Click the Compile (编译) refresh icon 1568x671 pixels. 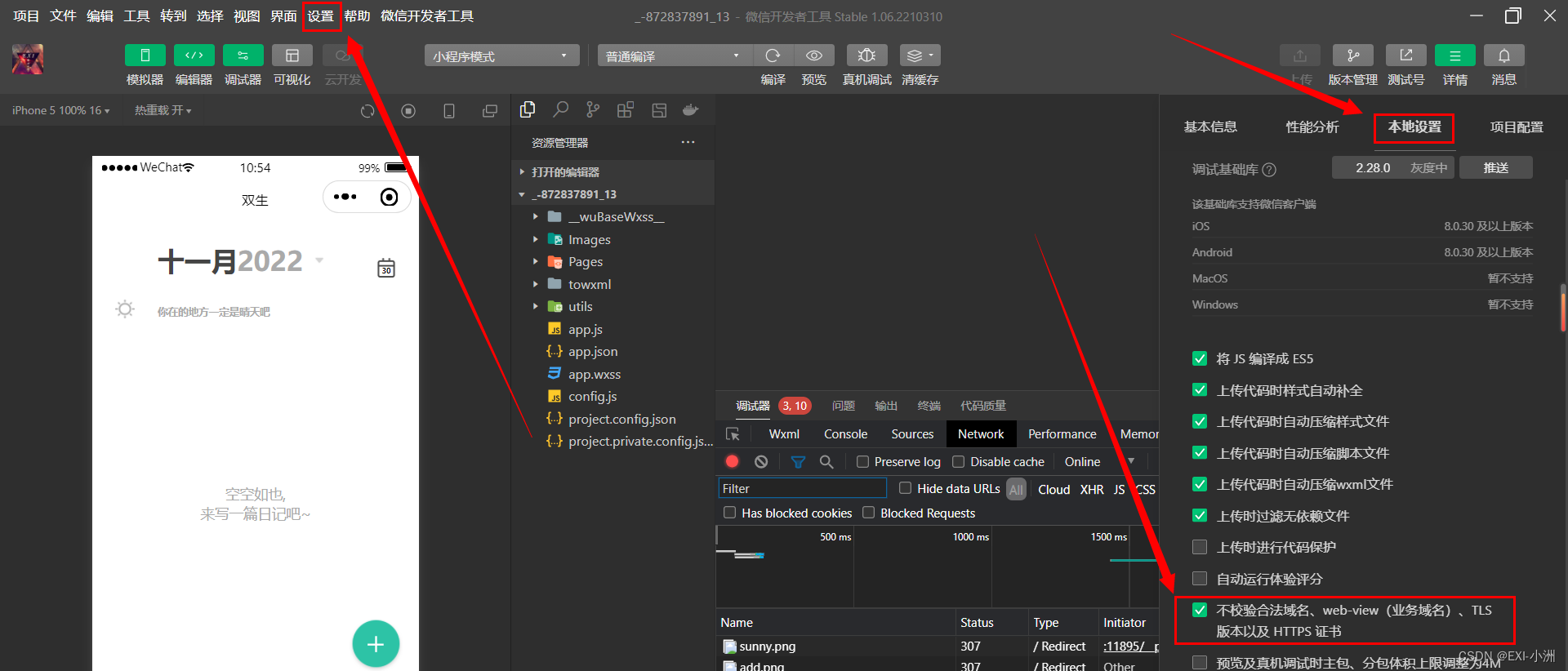tap(773, 56)
